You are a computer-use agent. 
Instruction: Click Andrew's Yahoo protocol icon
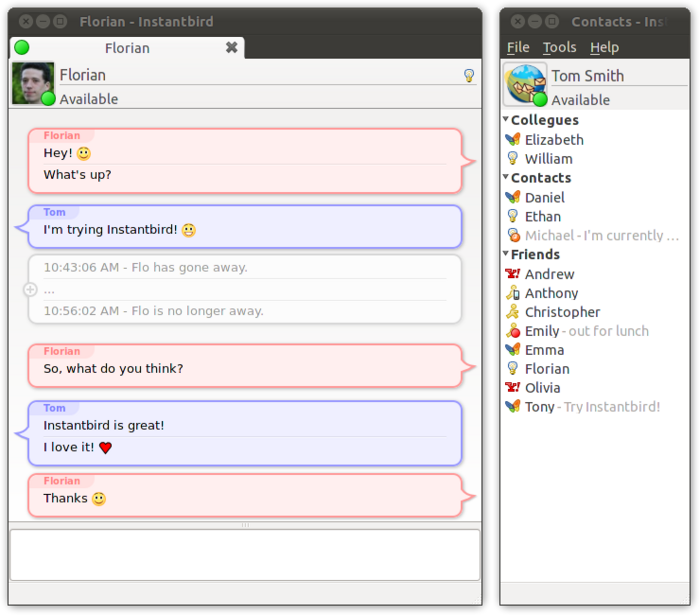click(512, 274)
